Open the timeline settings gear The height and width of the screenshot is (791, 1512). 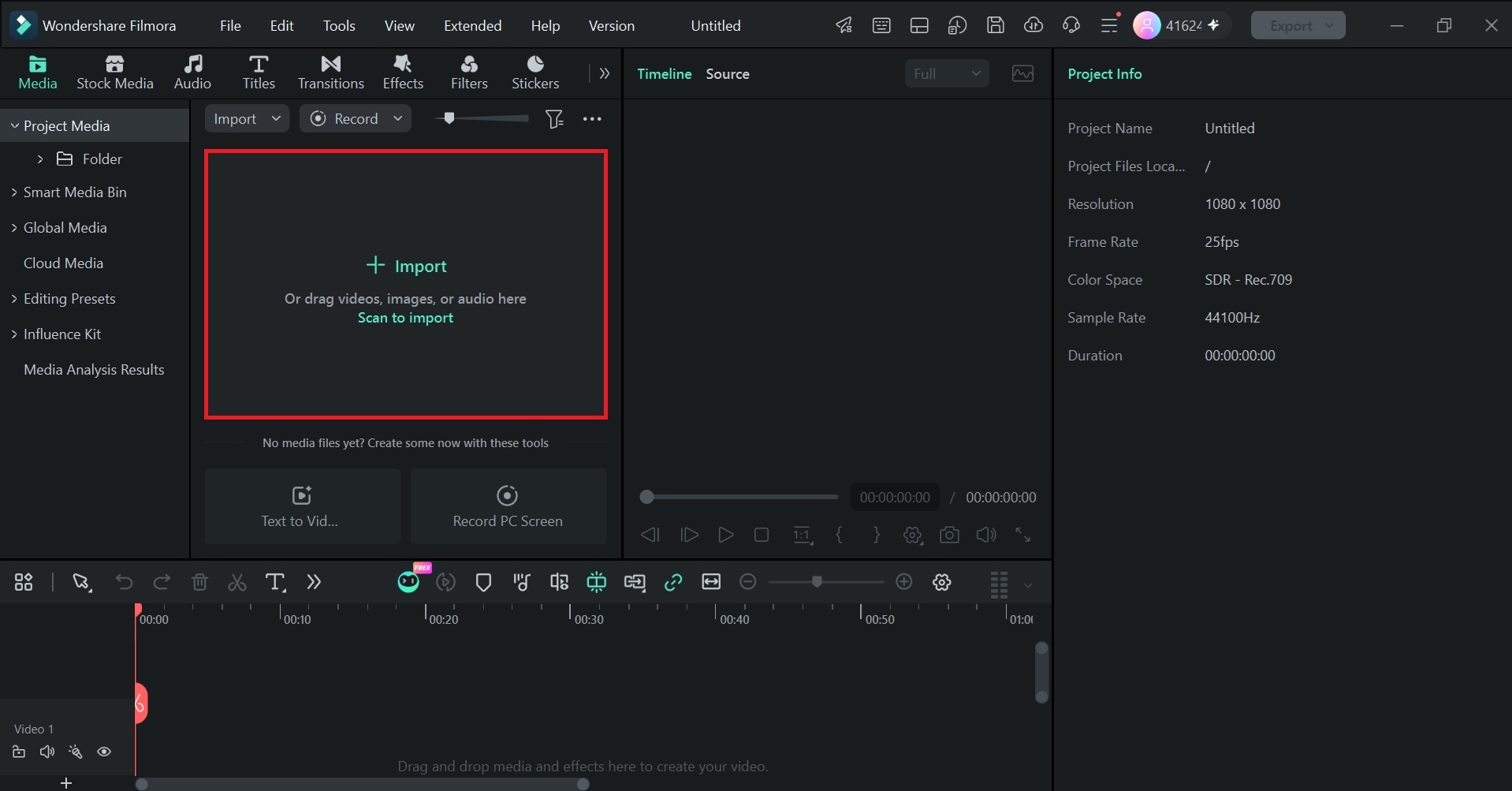click(942, 582)
